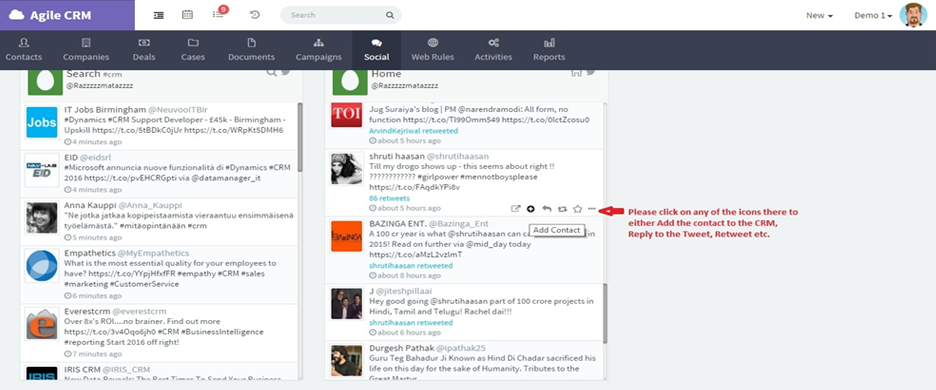Click the ArvindKejriwal retweeted link
This screenshot has width=936, height=390.
coord(413,130)
